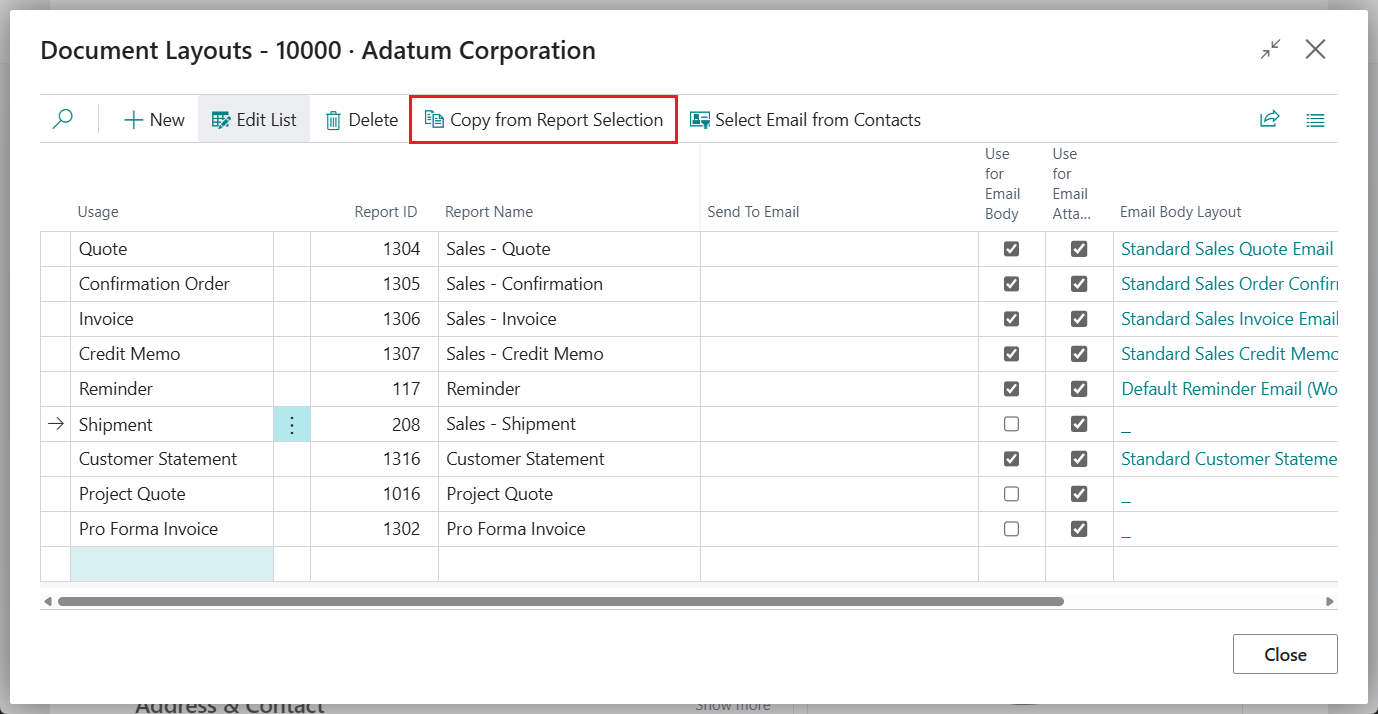Close the Document Layouts dialog
The image size is (1378, 714).
tap(1284, 653)
